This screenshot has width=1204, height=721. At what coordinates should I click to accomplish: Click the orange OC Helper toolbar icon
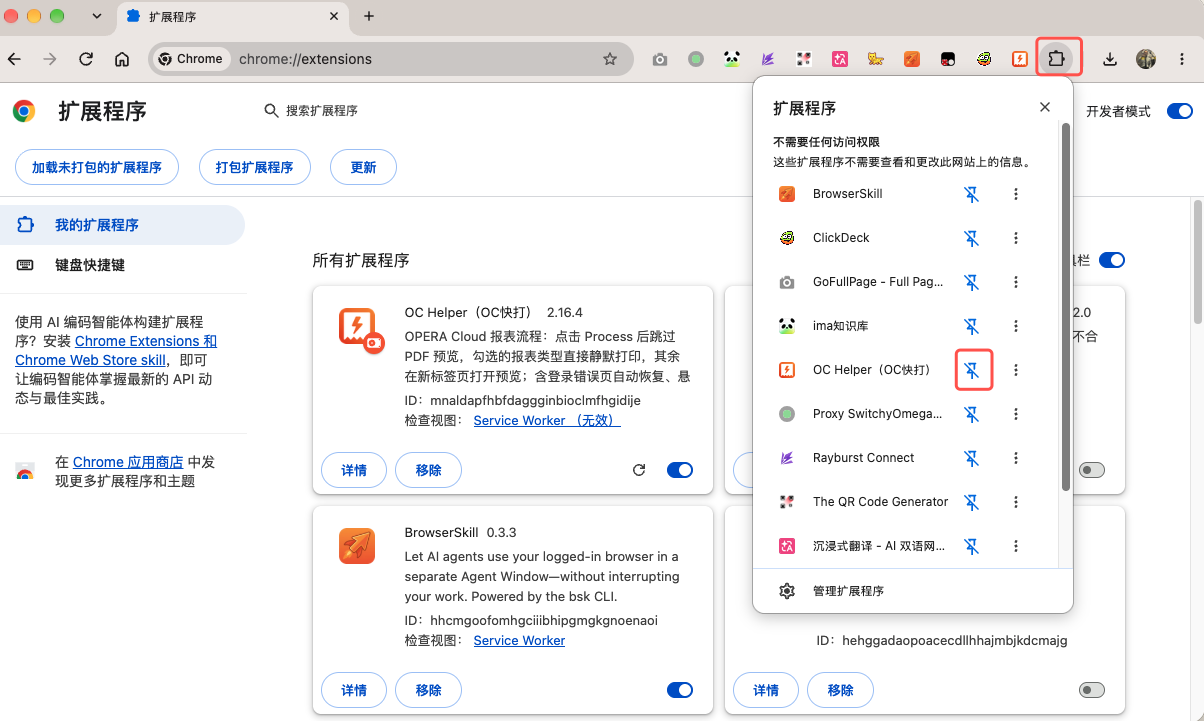tap(1020, 59)
